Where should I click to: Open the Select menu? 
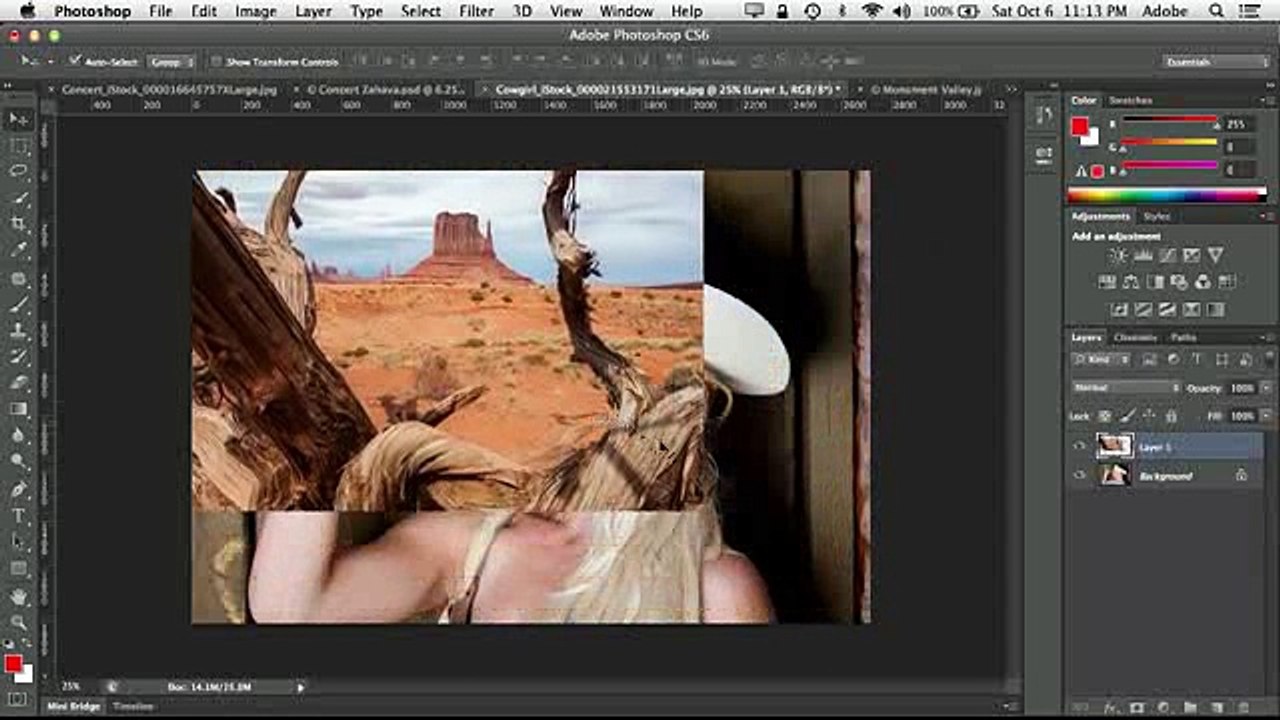421,11
